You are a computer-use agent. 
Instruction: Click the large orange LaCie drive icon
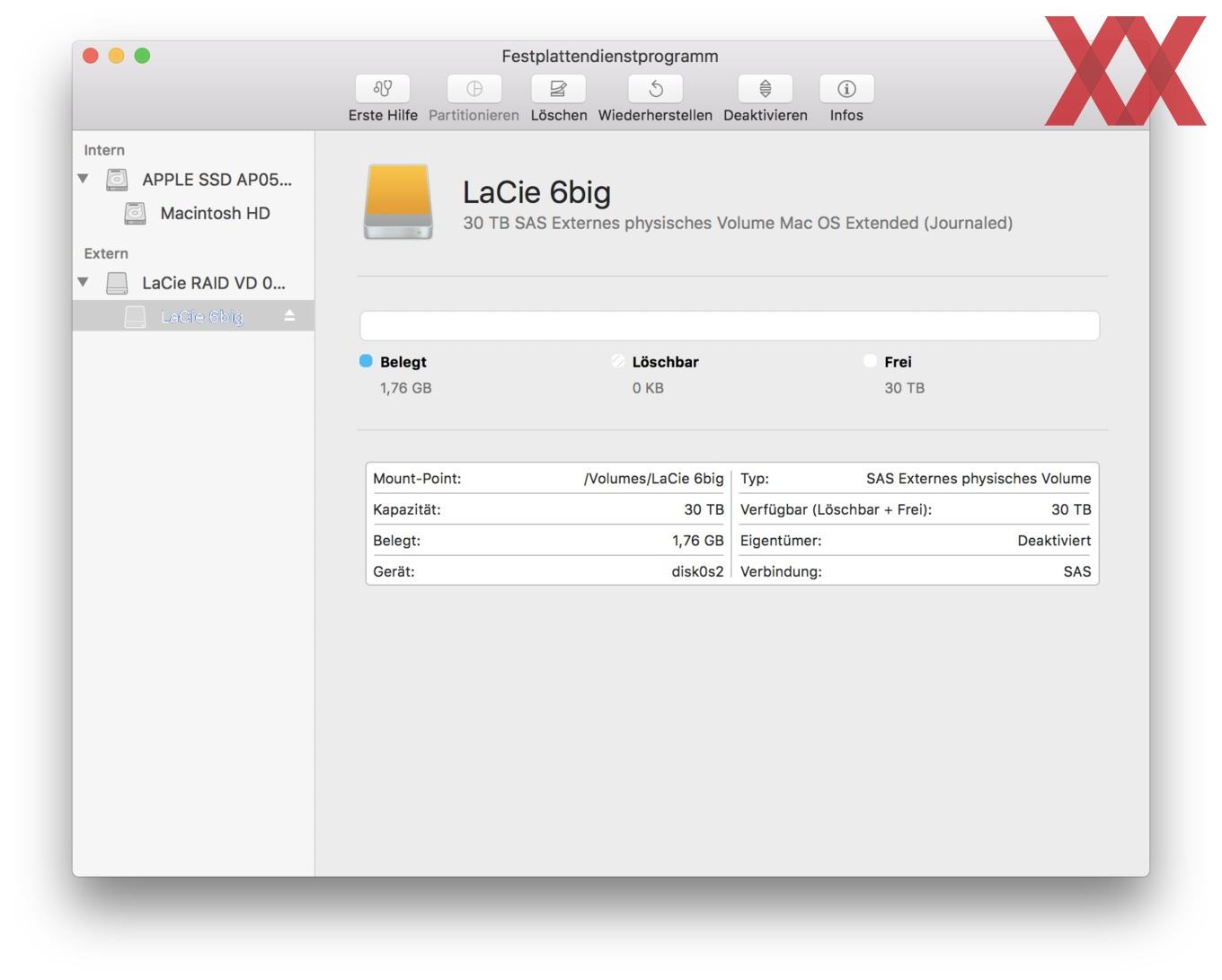point(398,202)
